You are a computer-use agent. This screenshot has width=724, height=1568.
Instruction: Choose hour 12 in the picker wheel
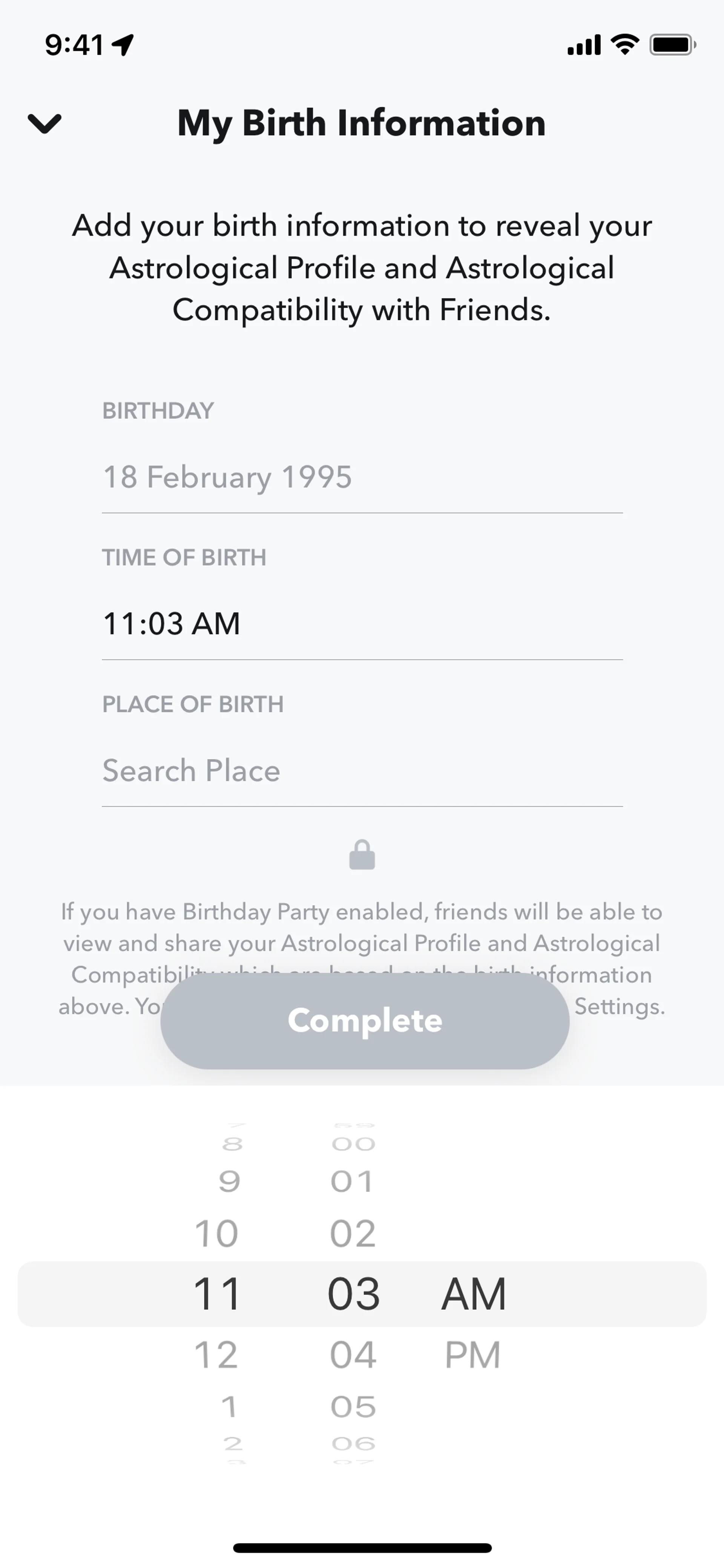point(216,1355)
